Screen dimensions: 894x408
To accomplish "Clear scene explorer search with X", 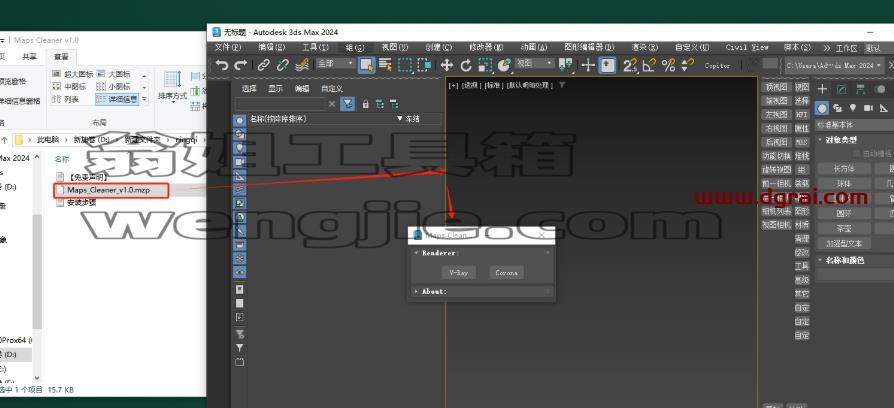I will (332, 104).
